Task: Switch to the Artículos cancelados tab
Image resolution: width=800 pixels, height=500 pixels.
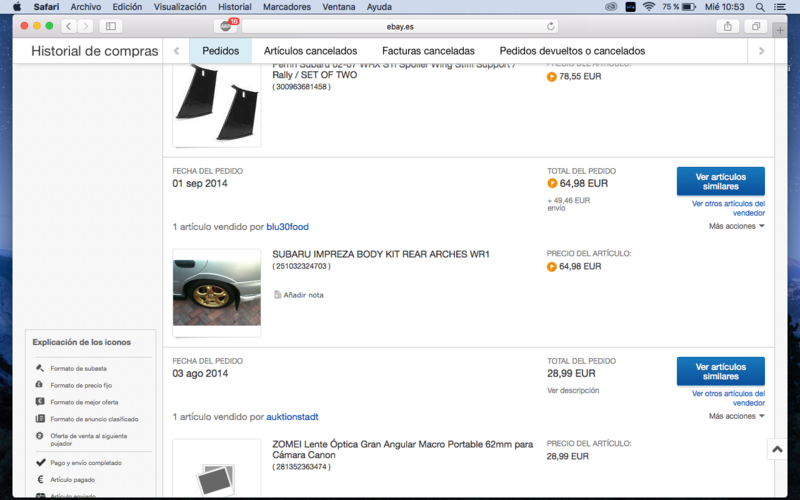Action: [x=310, y=51]
